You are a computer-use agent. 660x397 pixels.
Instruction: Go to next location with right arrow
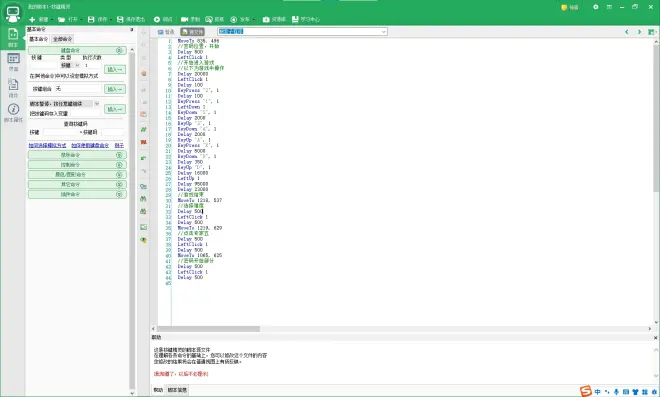point(639,32)
